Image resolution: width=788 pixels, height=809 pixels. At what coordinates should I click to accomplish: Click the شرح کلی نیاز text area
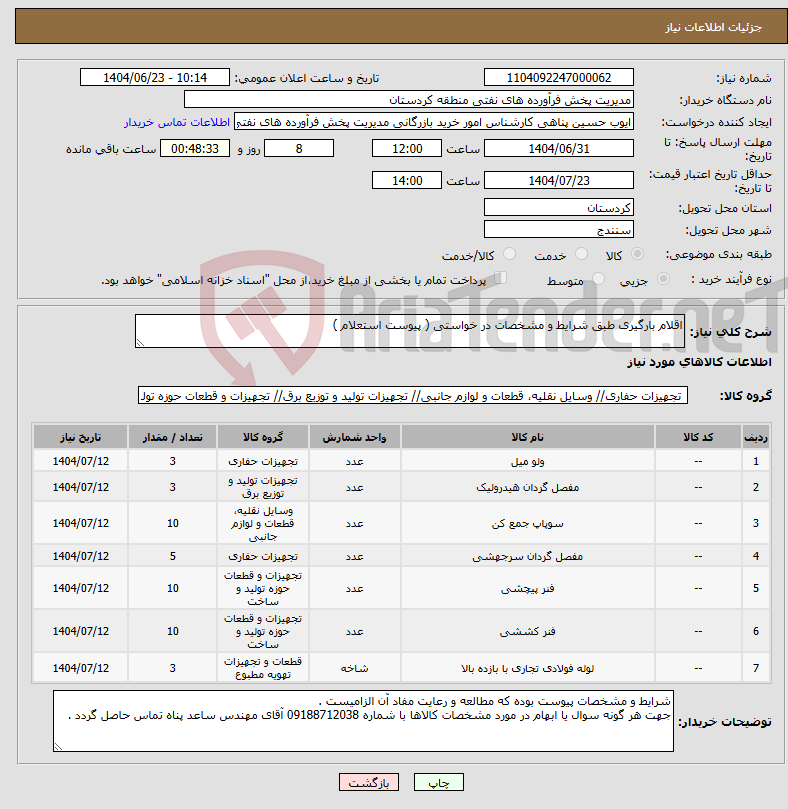410,331
